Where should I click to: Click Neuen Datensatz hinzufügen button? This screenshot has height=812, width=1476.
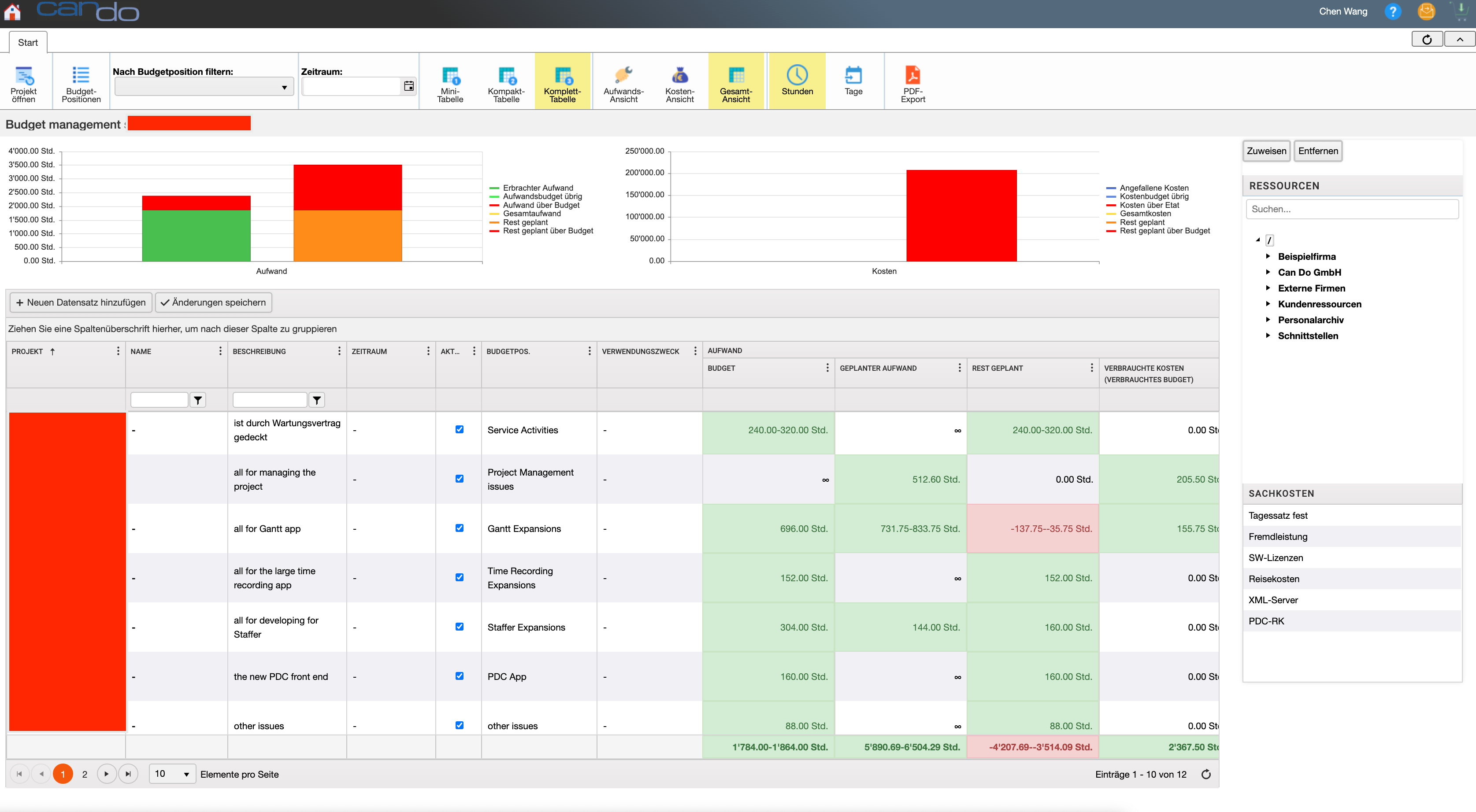pyautogui.click(x=81, y=303)
